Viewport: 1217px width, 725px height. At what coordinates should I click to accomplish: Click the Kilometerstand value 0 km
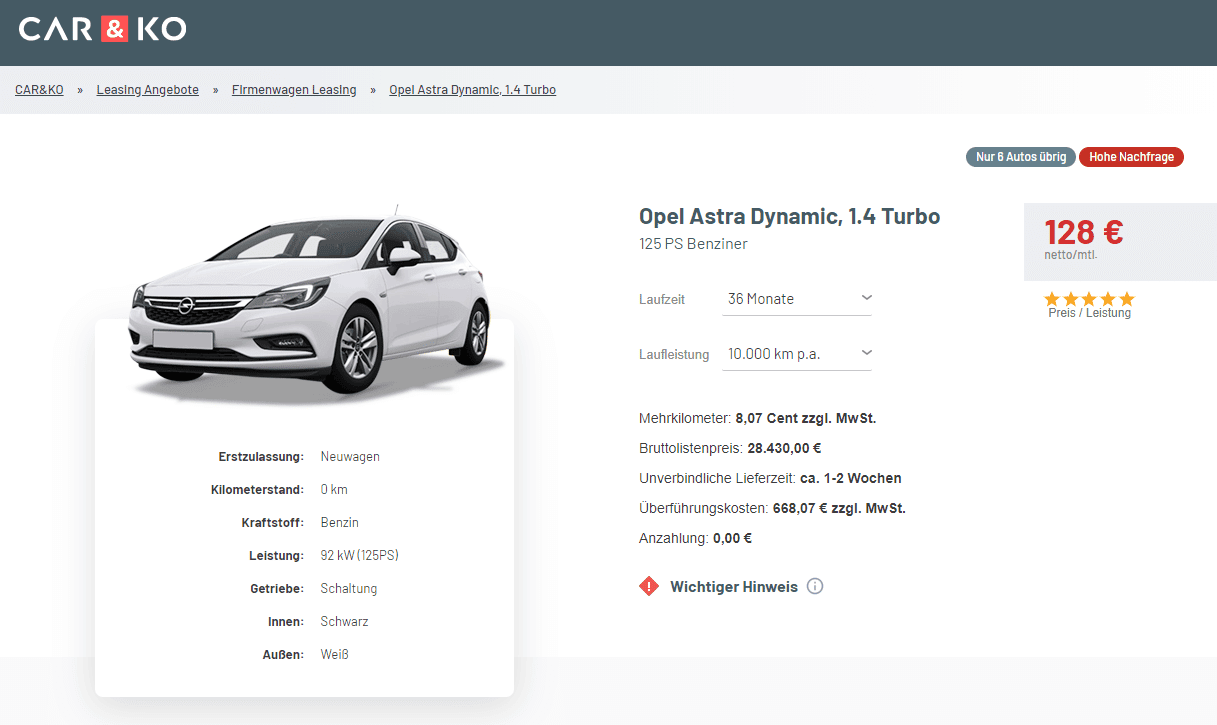pos(334,490)
